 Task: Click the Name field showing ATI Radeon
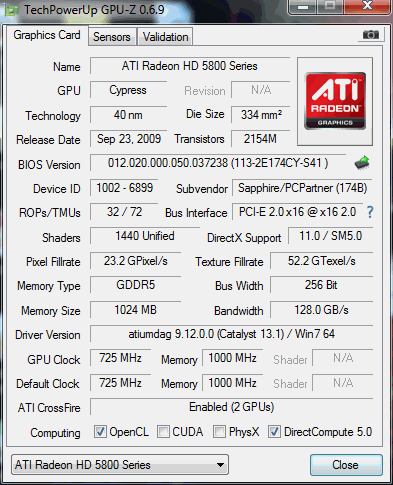pyautogui.click(x=190, y=66)
